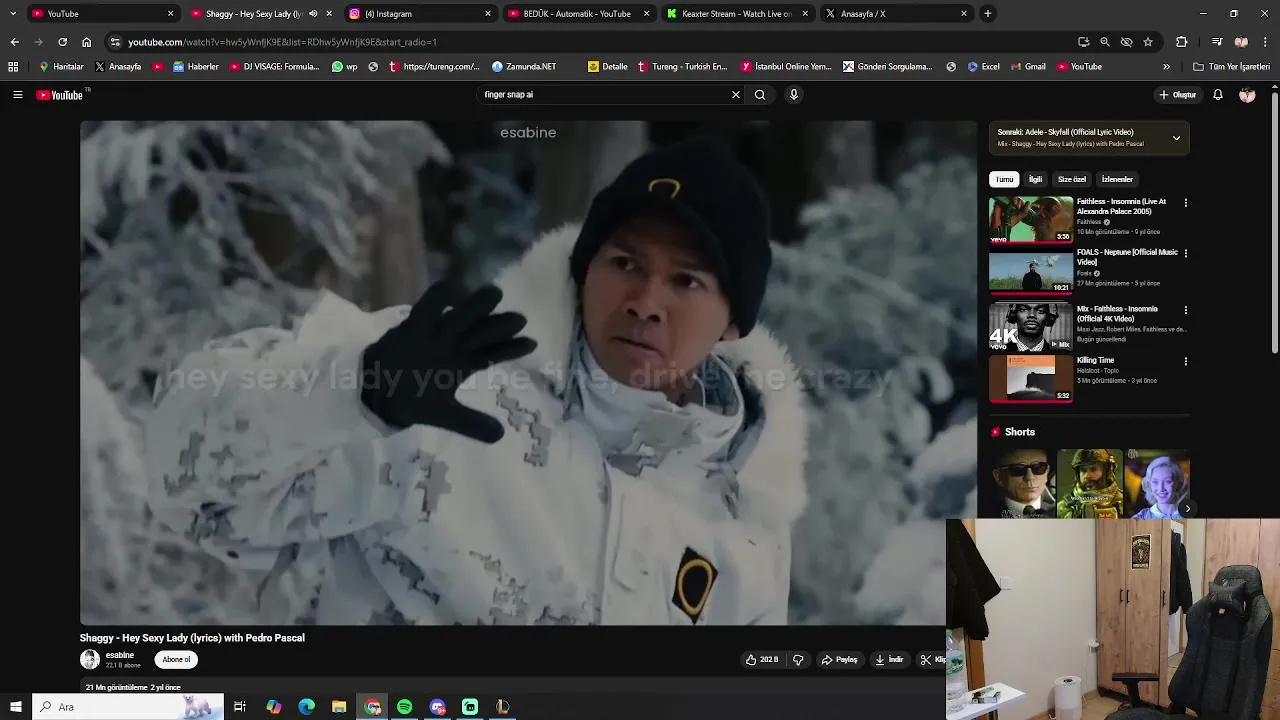The image size is (1280, 720).
Task: Reload the page
Action: coord(62,42)
